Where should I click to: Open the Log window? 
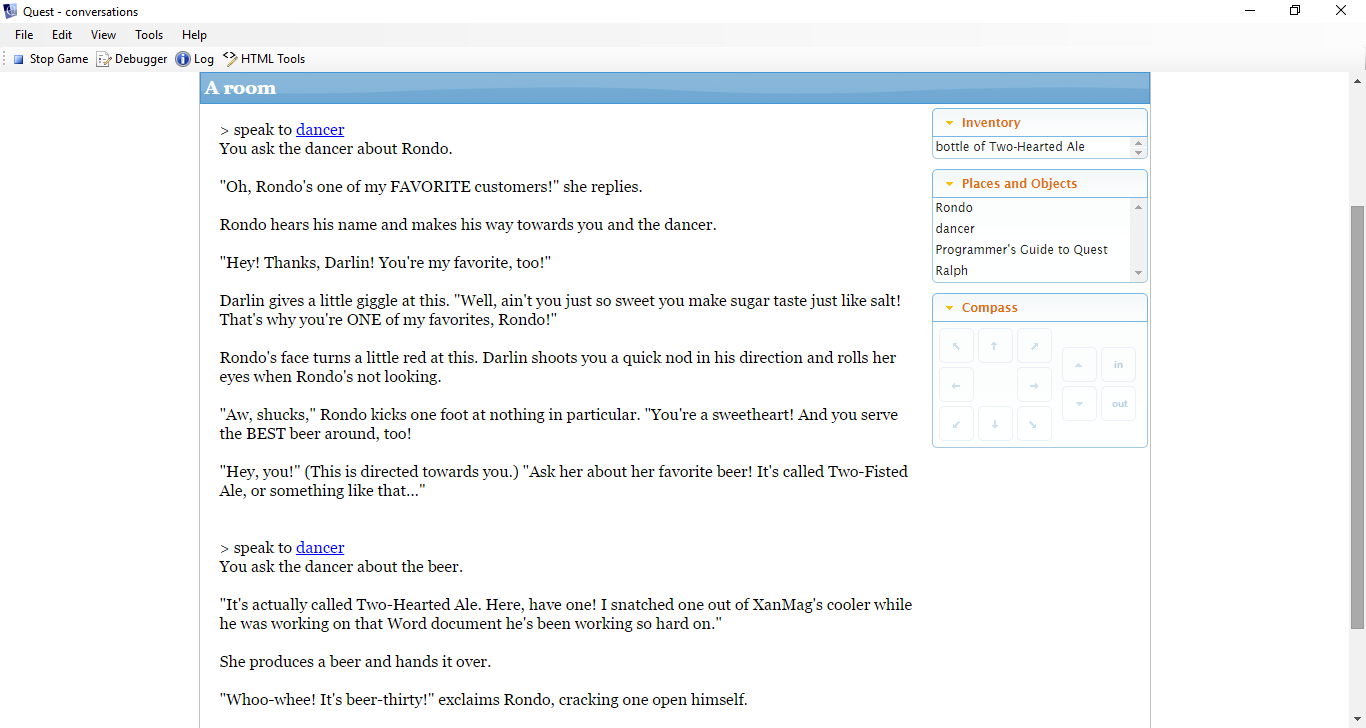click(x=194, y=59)
